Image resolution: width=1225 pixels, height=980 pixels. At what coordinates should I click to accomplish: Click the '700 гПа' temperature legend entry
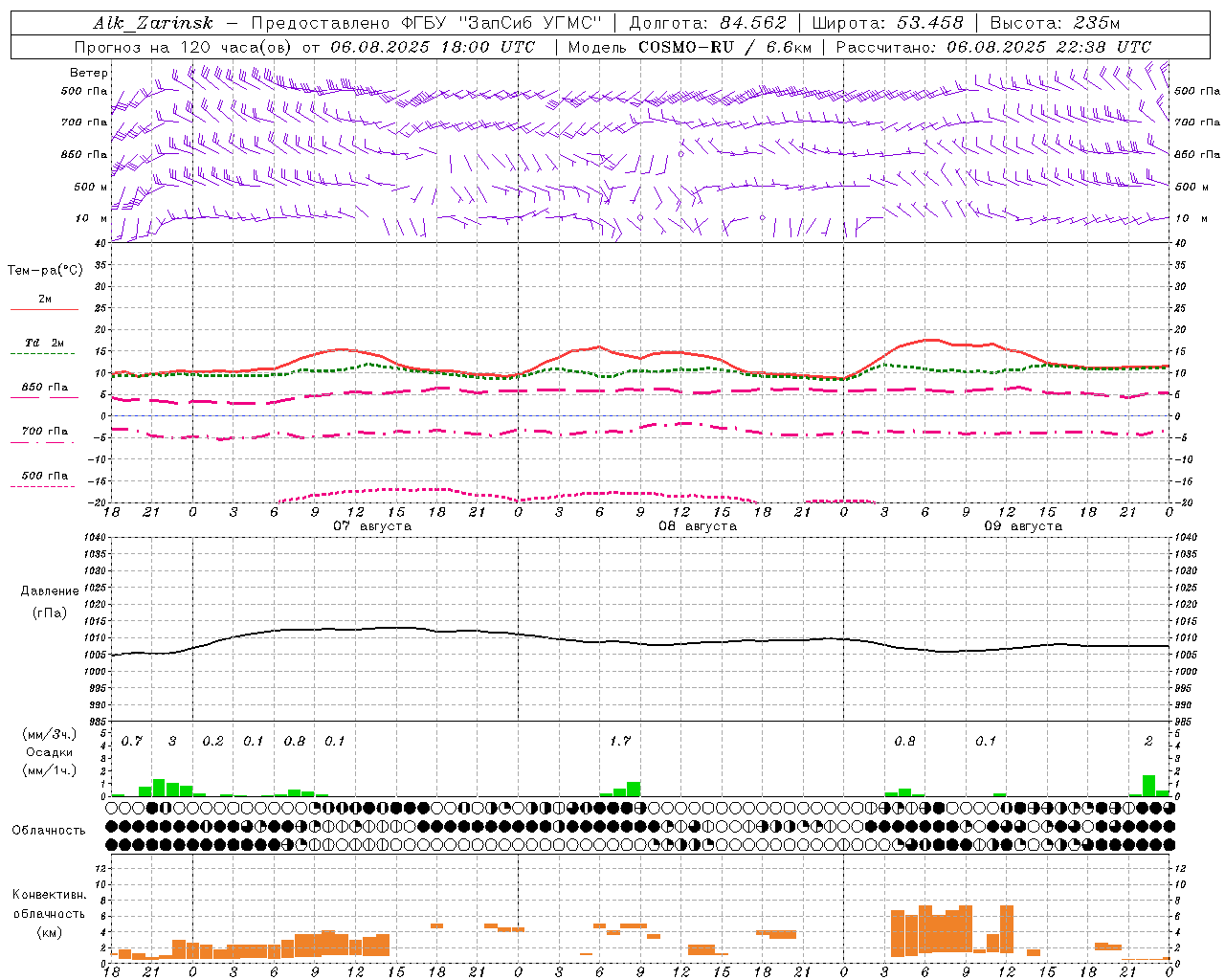tap(45, 431)
